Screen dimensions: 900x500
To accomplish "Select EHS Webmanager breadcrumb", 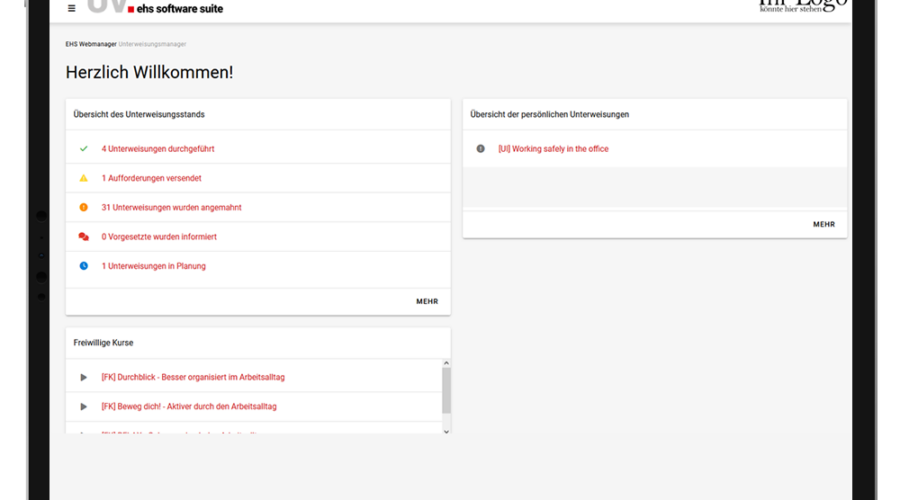I will pyautogui.click(x=90, y=44).
